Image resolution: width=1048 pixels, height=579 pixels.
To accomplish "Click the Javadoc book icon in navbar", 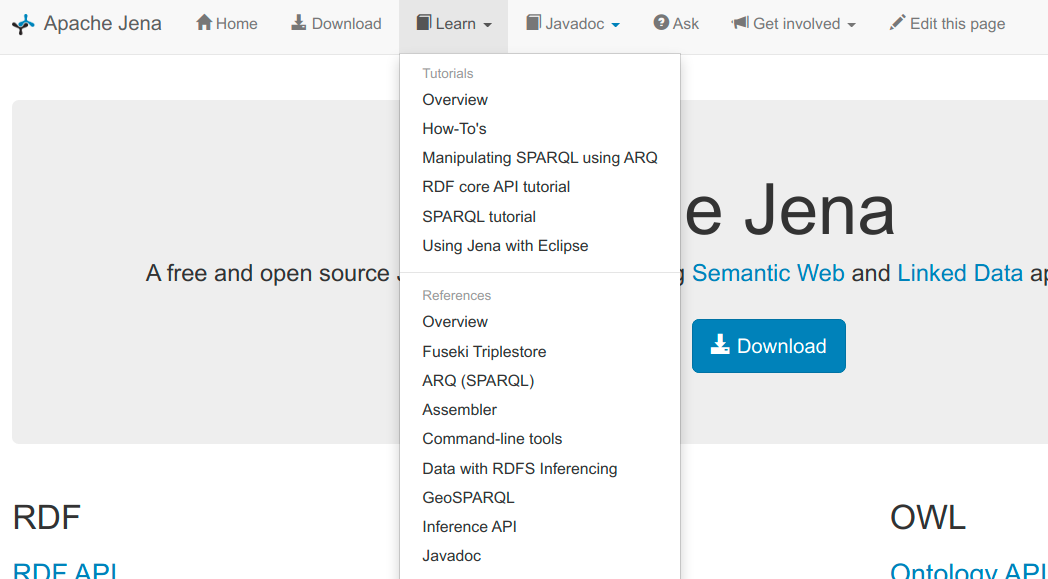I will [533, 23].
